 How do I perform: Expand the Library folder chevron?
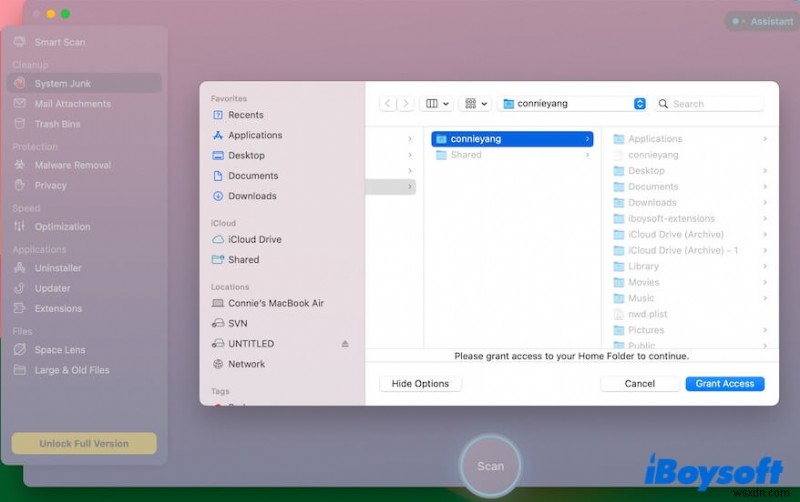765,266
